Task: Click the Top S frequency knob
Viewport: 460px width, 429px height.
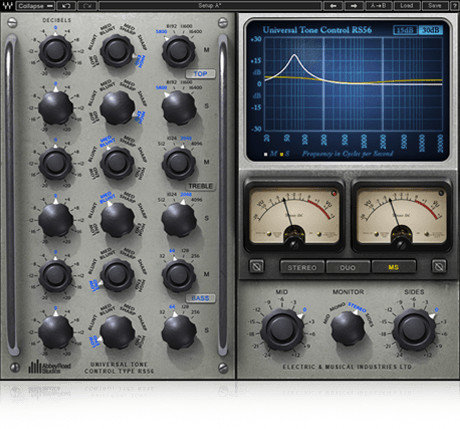Action: 179,108
